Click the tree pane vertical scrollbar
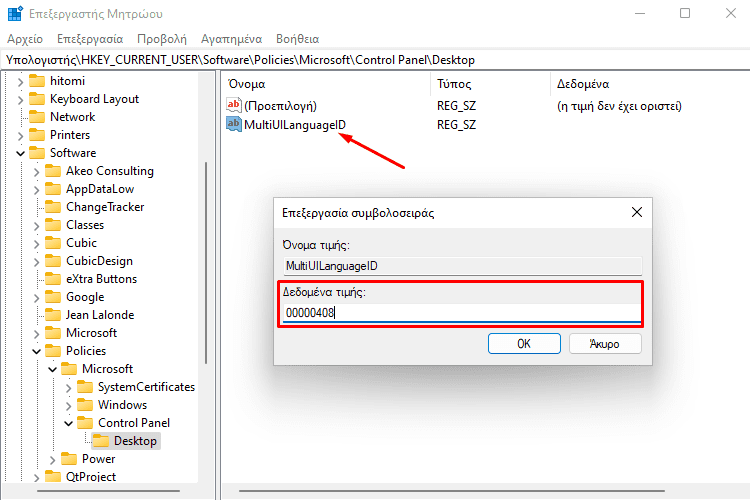The height and width of the screenshot is (500, 750). coord(206,263)
